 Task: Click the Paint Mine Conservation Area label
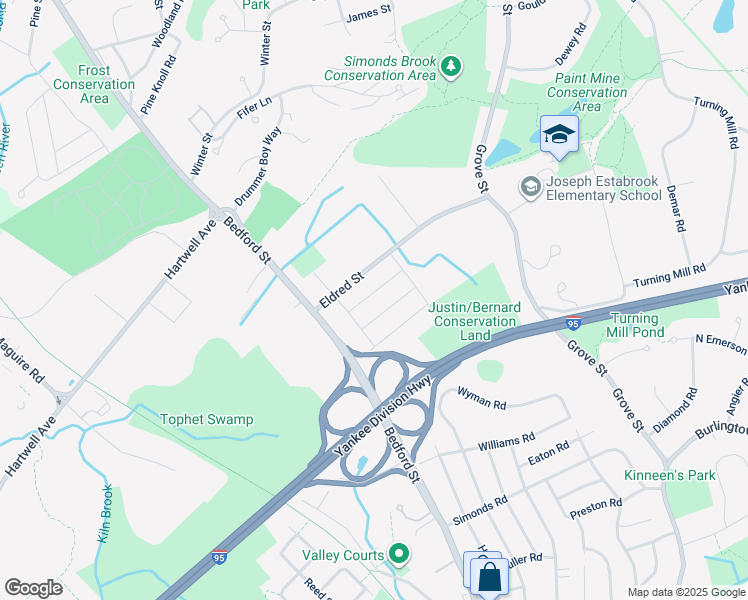coord(587,92)
